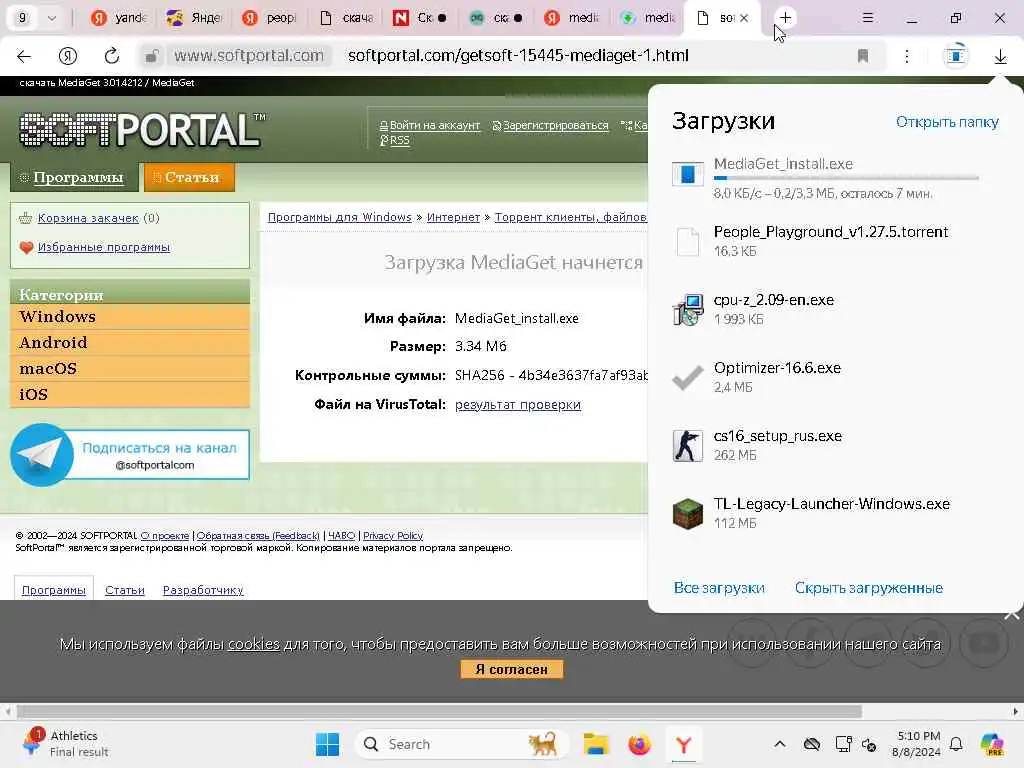The height and width of the screenshot is (768, 1024).
Task: Click Я согласен cookie button
Action: [511, 669]
